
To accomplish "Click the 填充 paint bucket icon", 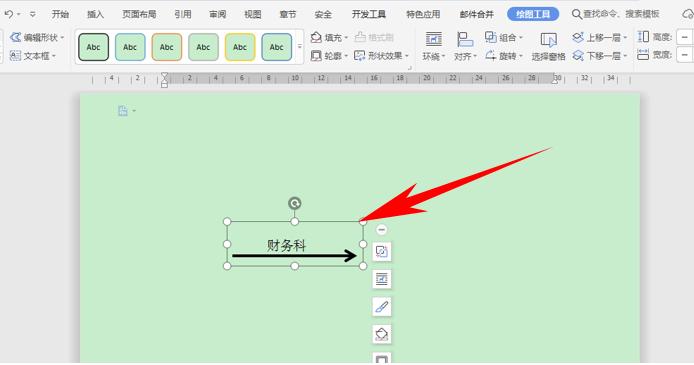I will point(316,37).
